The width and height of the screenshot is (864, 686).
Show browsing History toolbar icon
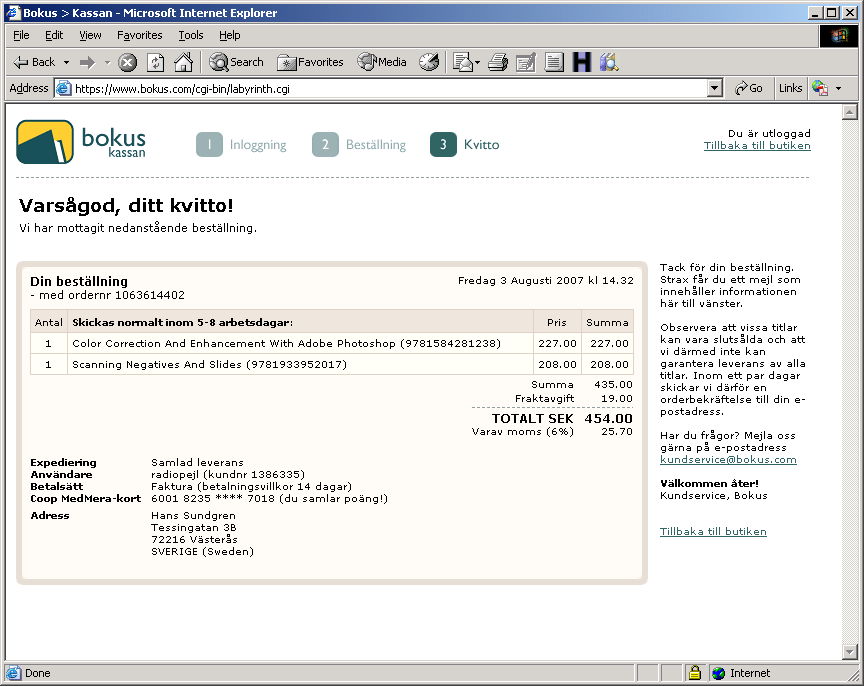point(429,62)
